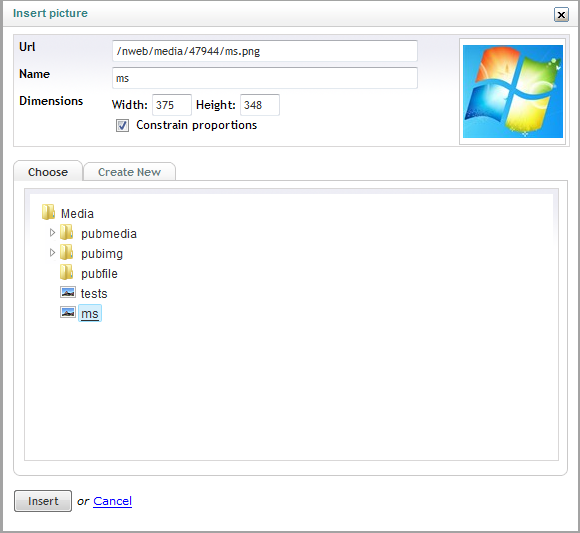Click the Media root folder icon
The height and width of the screenshot is (533, 580).
(x=48, y=212)
